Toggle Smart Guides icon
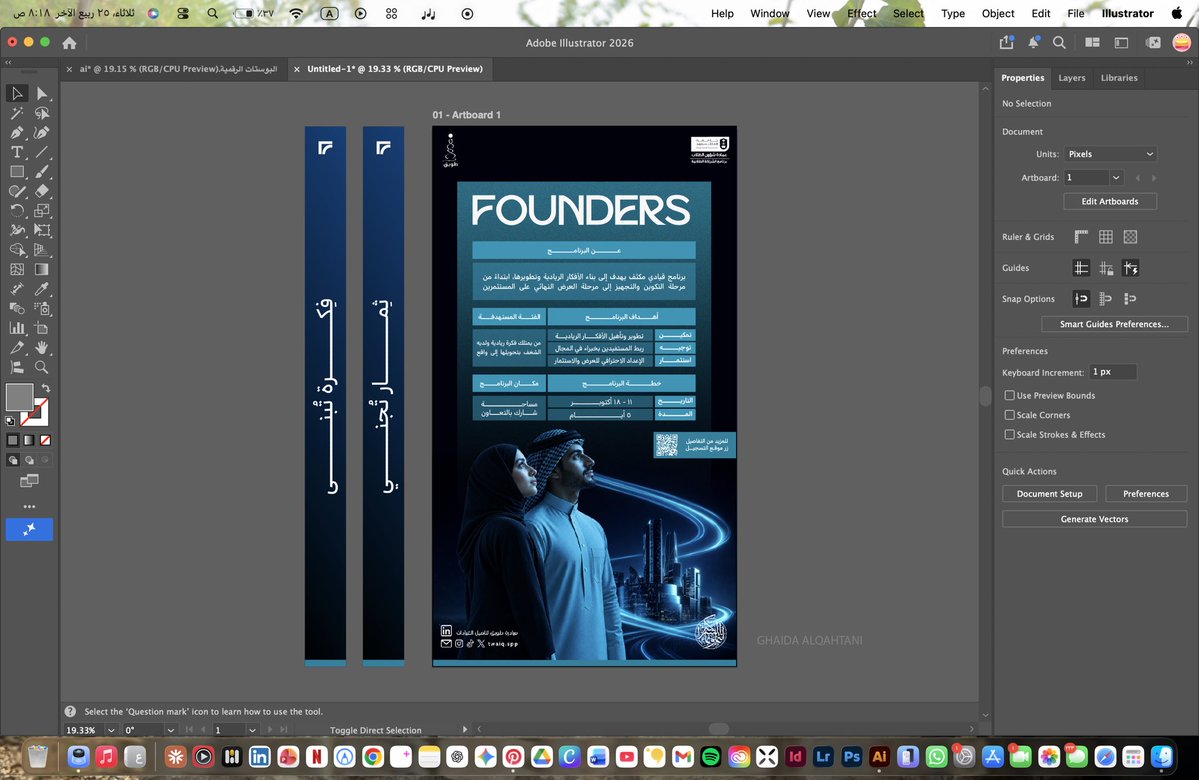 (x=1130, y=268)
